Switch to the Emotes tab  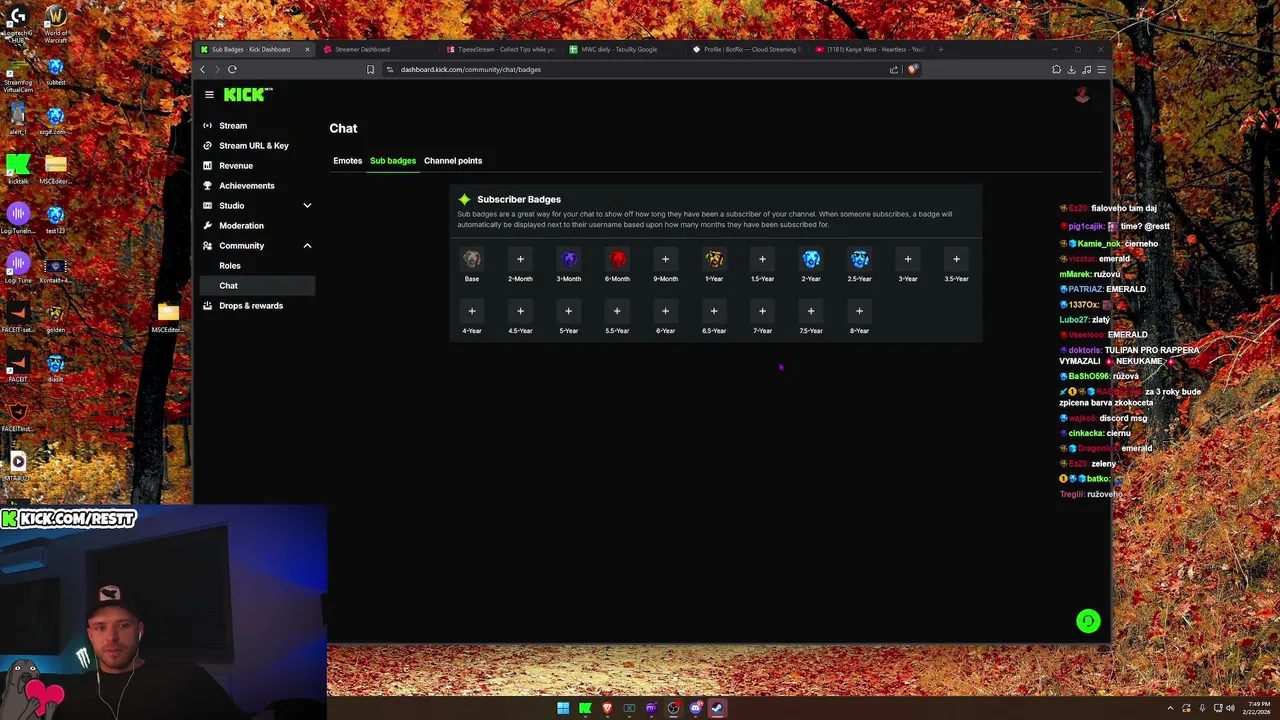pyautogui.click(x=347, y=160)
